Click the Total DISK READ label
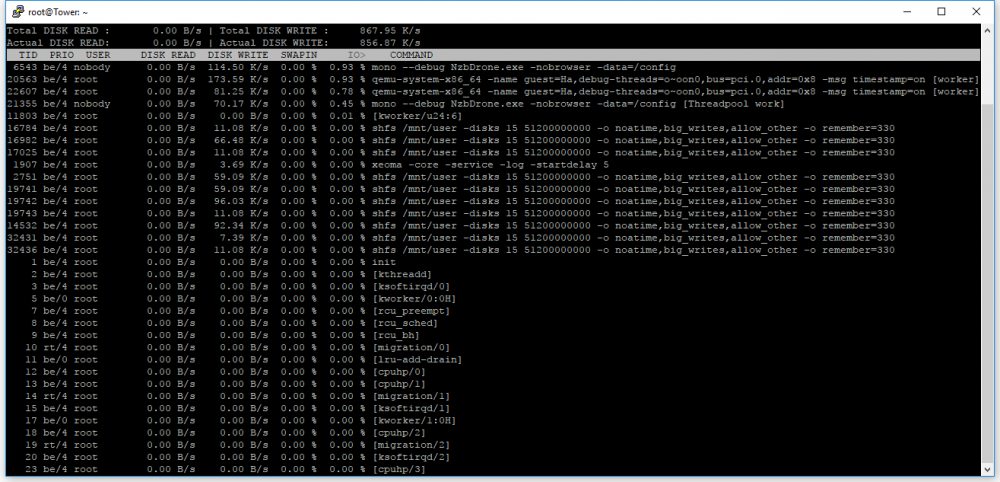Image resolution: width=1000 pixels, height=482 pixels. (58, 31)
